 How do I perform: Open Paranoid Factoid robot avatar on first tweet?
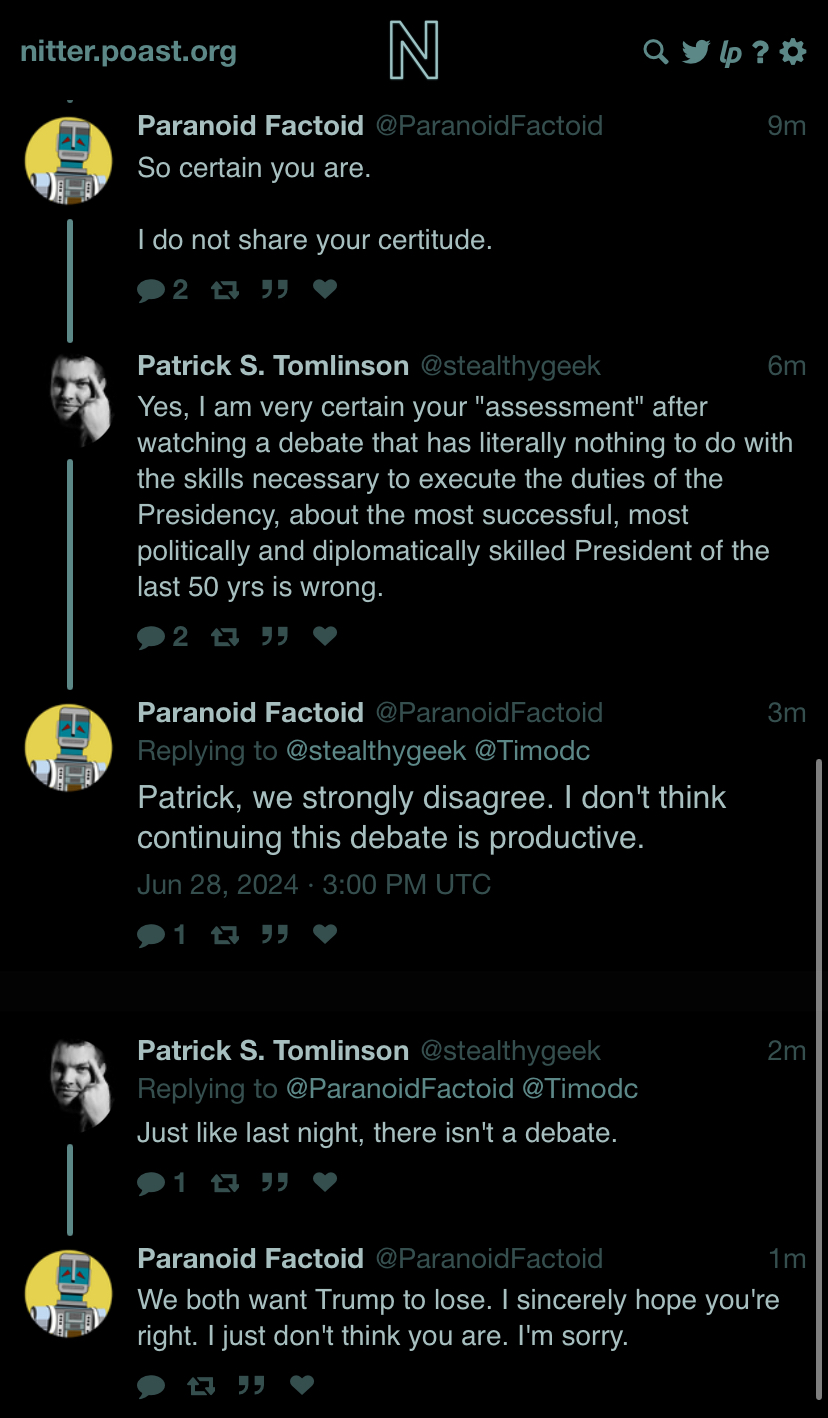tap(68, 160)
